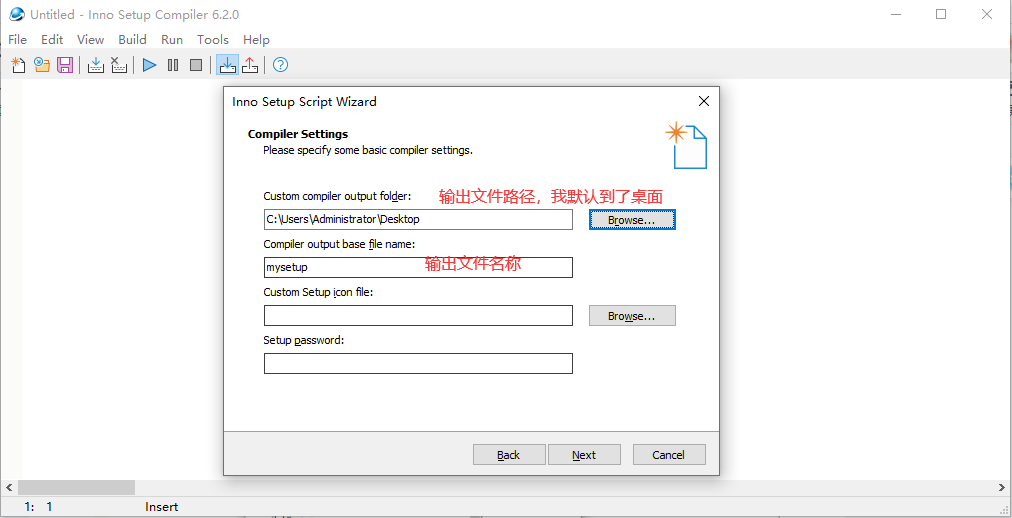Click the Cancel button

pos(669,455)
